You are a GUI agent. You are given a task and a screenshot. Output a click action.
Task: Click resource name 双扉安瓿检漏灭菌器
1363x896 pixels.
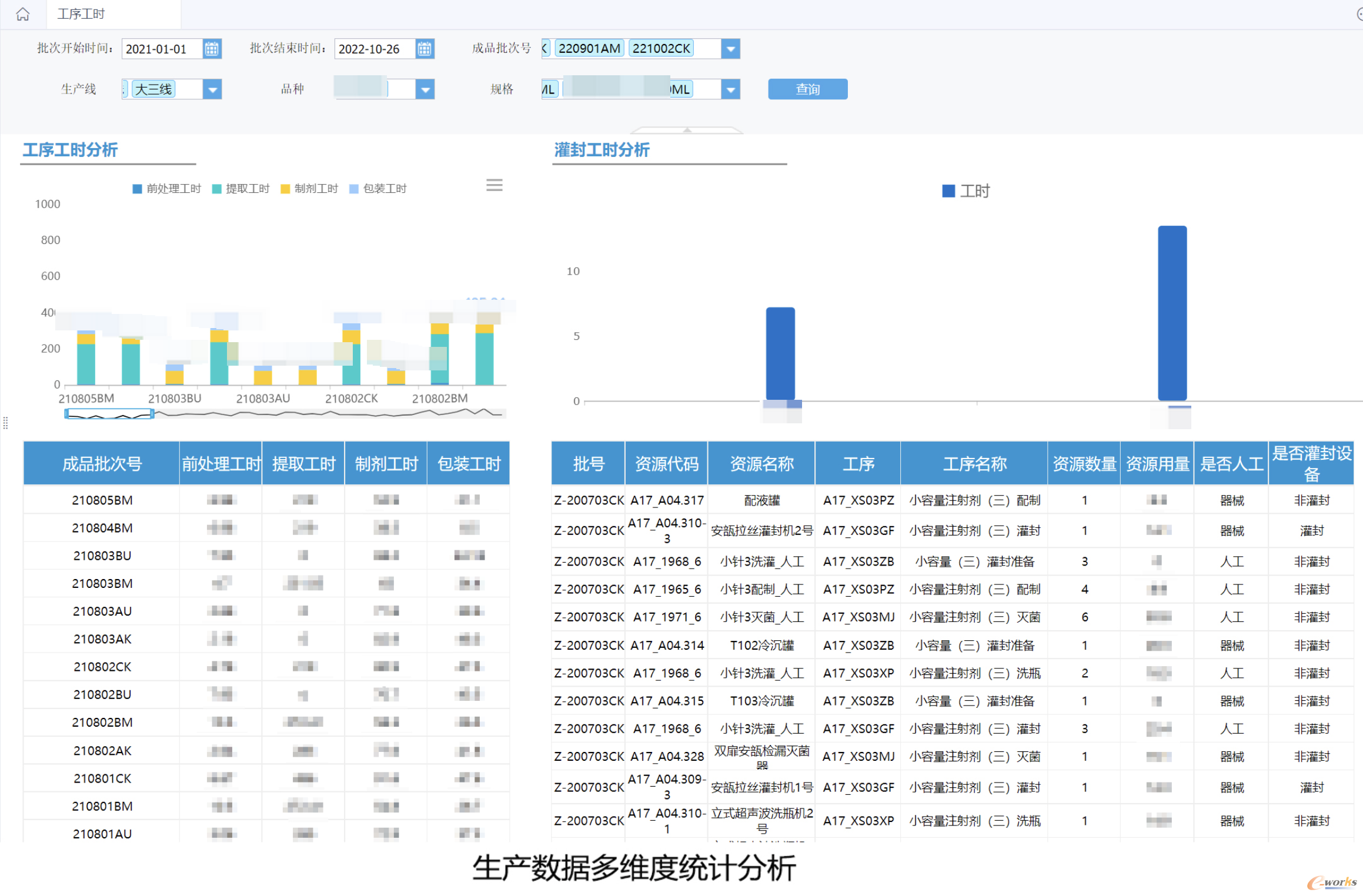(x=761, y=757)
